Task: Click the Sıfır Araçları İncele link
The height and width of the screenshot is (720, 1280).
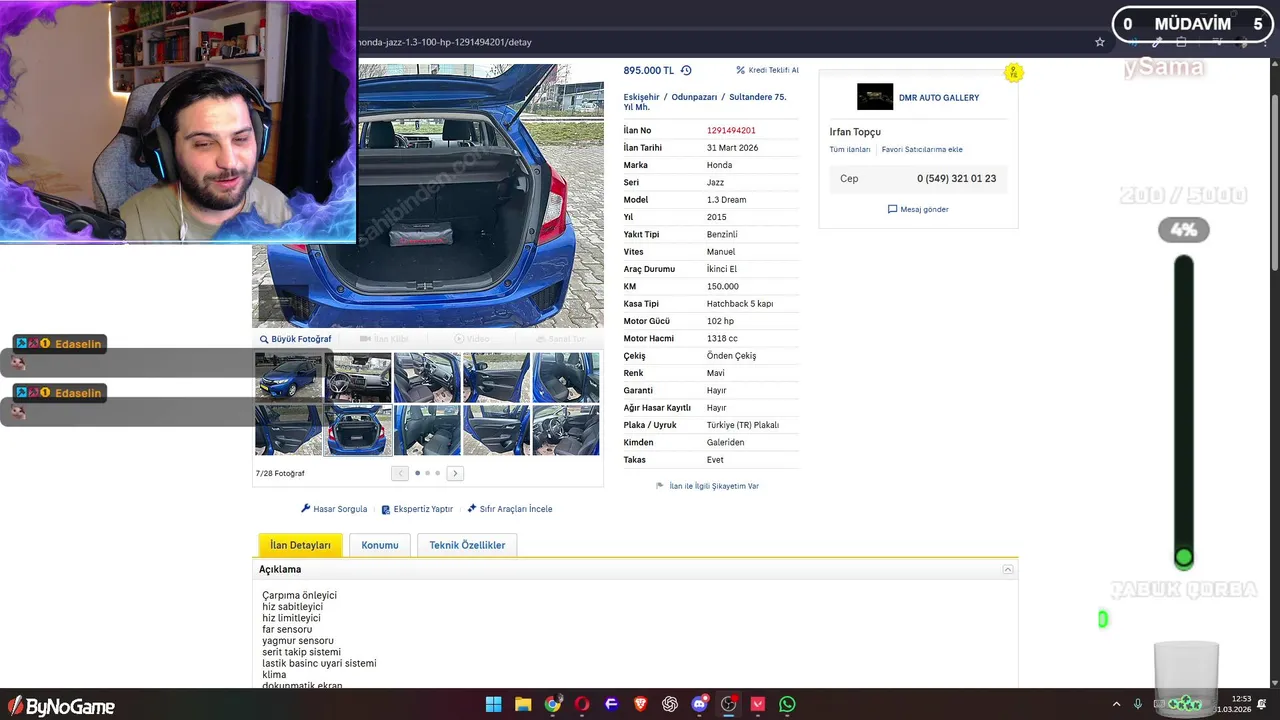Action: (516, 509)
